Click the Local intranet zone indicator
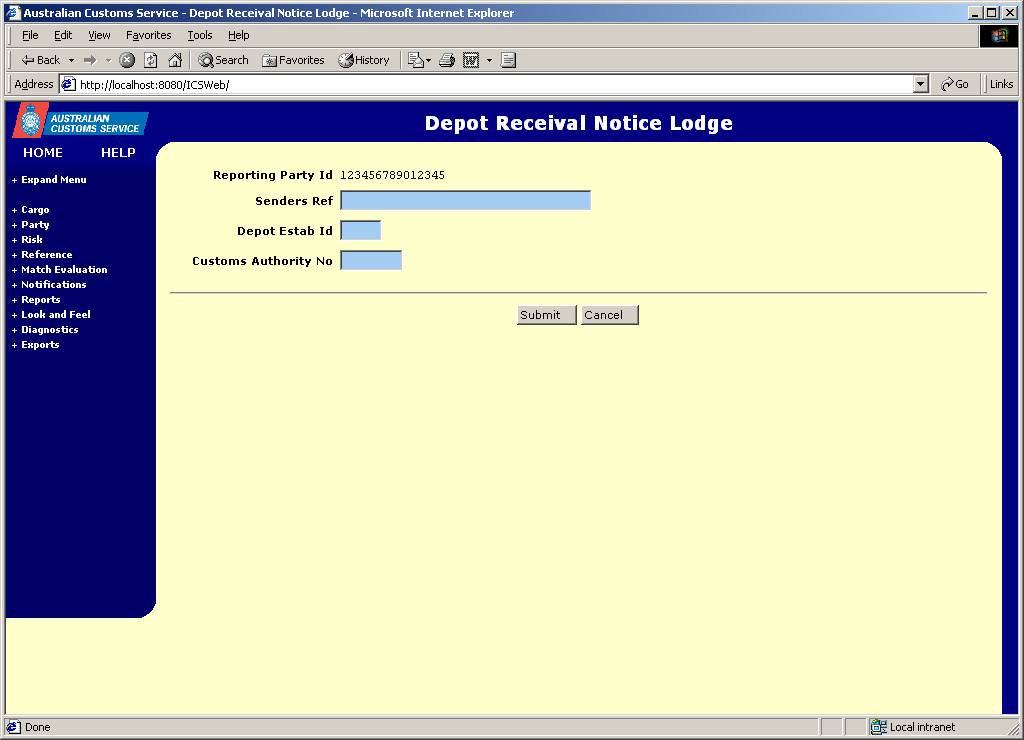This screenshot has height=740, width=1024. (x=913, y=727)
